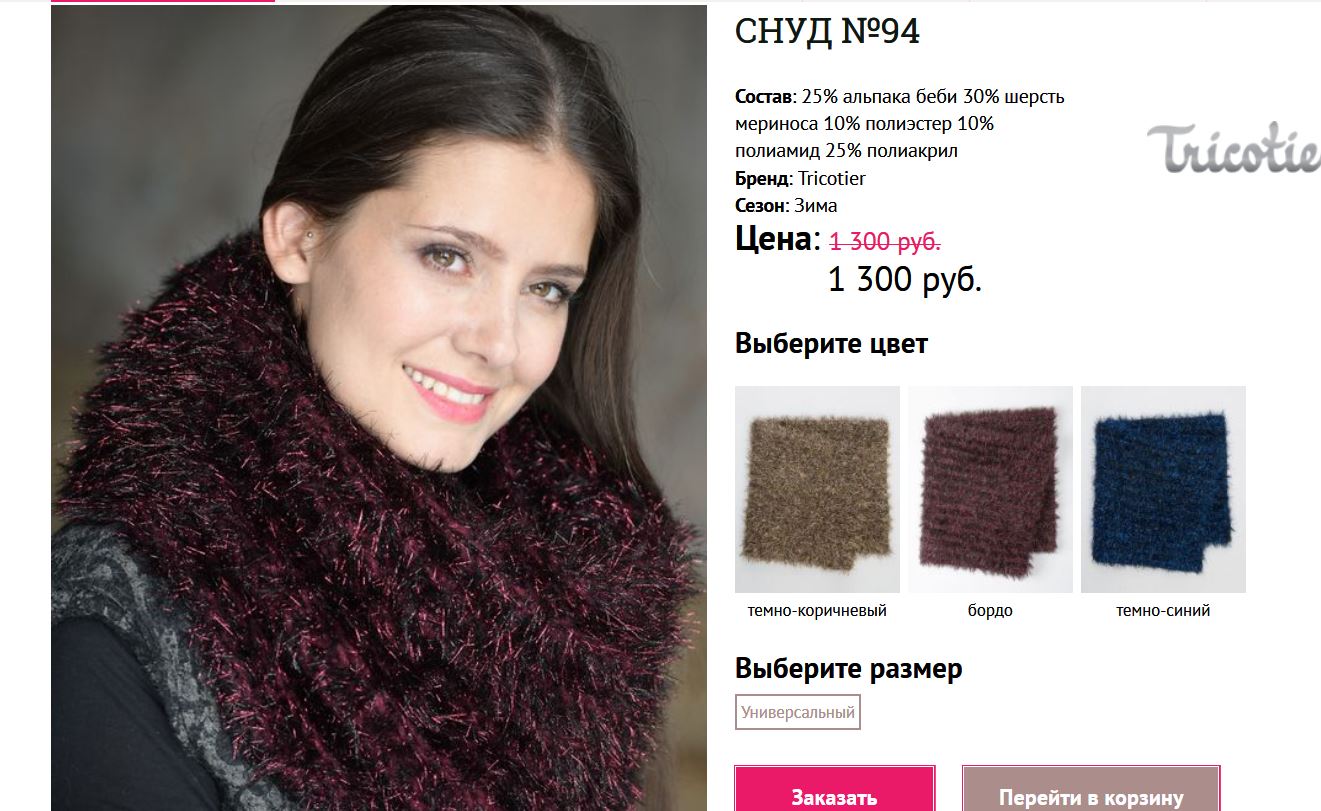Select the Универсальный size option
Image resolution: width=1321 pixels, height=811 pixels.
[798, 713]
